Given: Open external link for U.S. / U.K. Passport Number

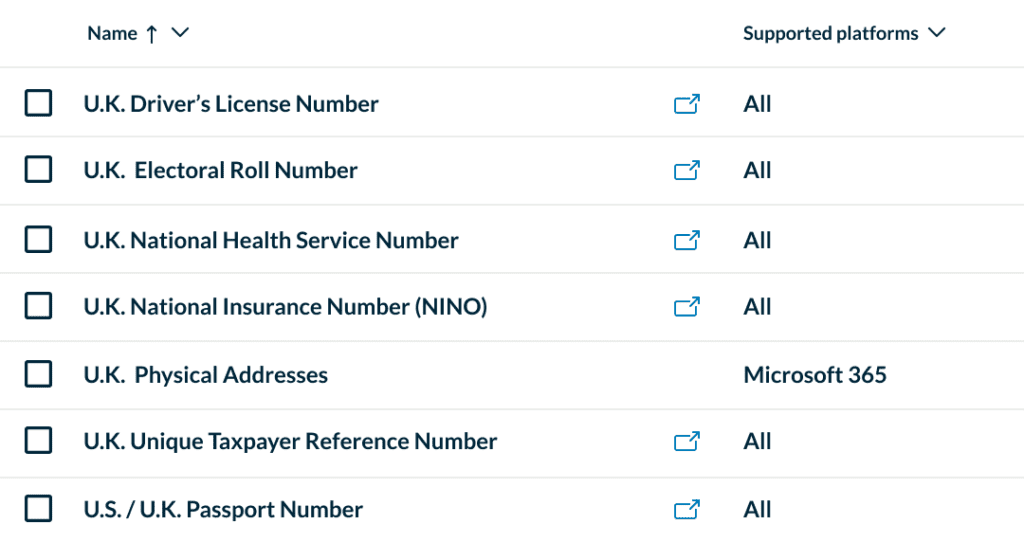Looking at the screenshot, I should click(x=686, y=510).
